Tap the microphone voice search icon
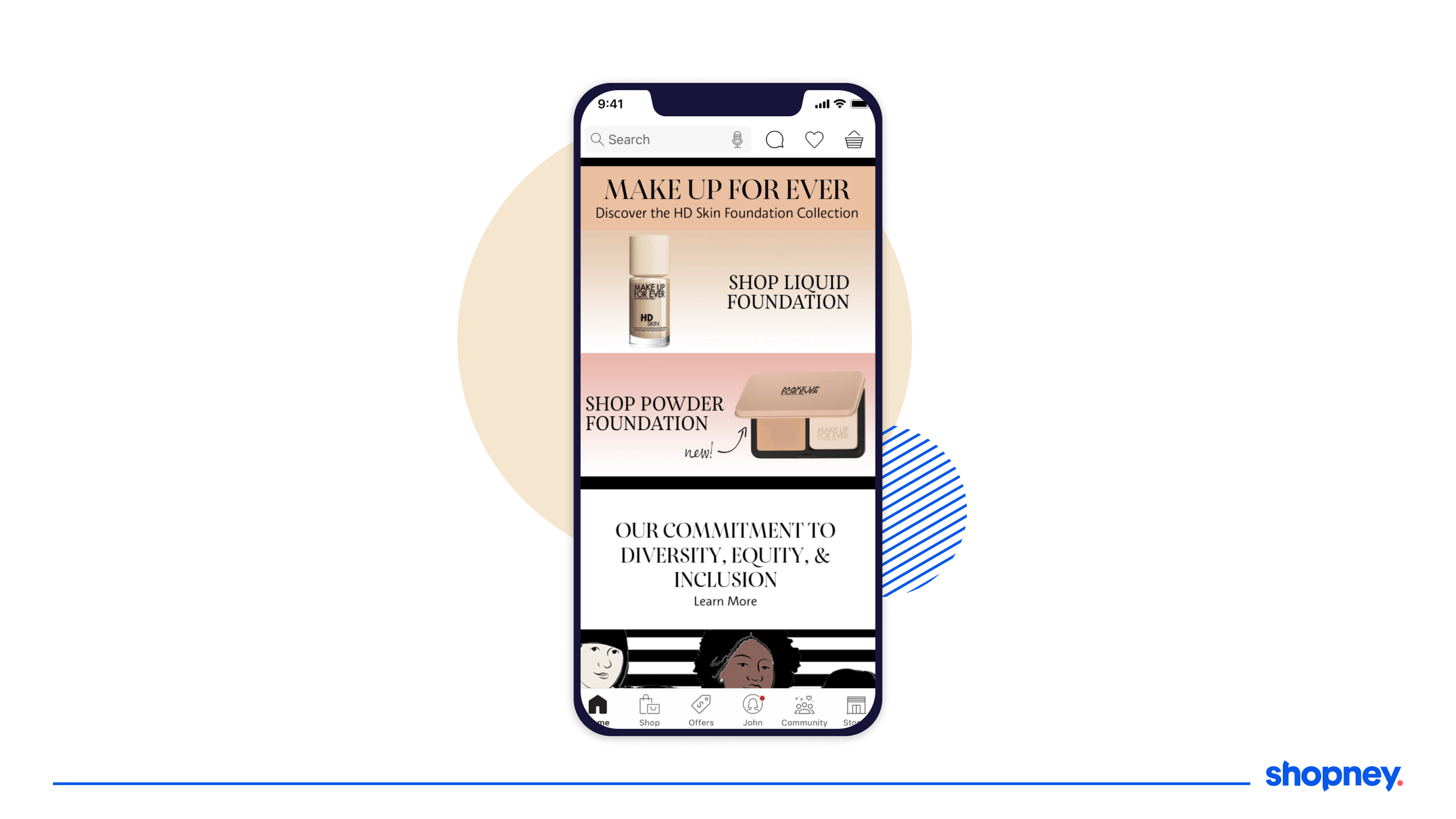 pos(738,139)
